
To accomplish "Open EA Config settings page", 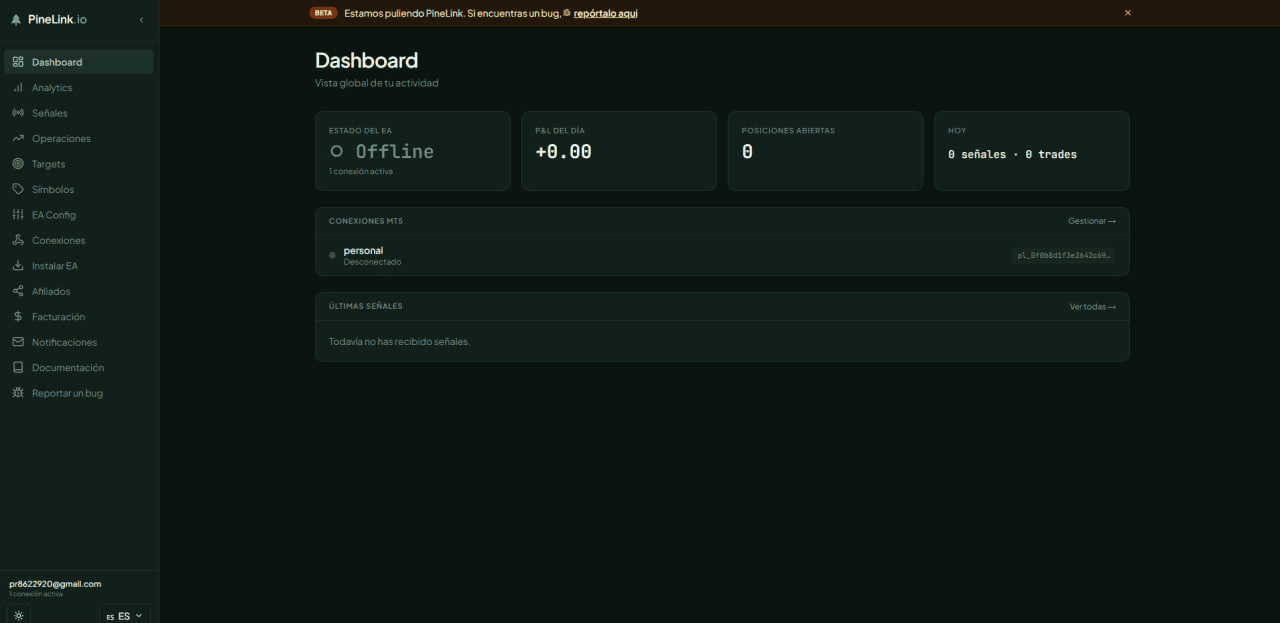I will point(79,215).
